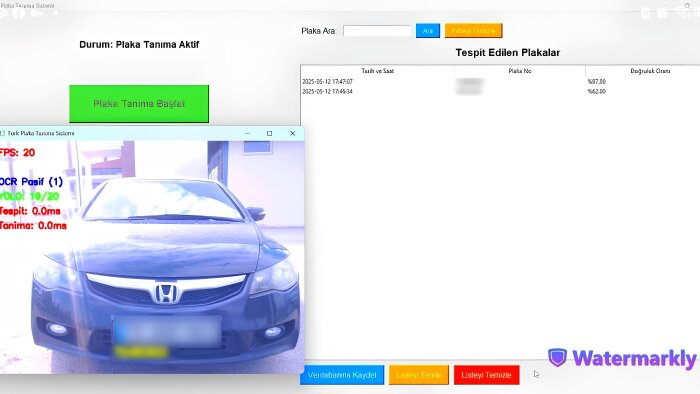Minimize the Türk Plaka Tanıma Sistemi window
Image resolution: width=700 pixels, height=394 pixels.
(x=247, y=133)
